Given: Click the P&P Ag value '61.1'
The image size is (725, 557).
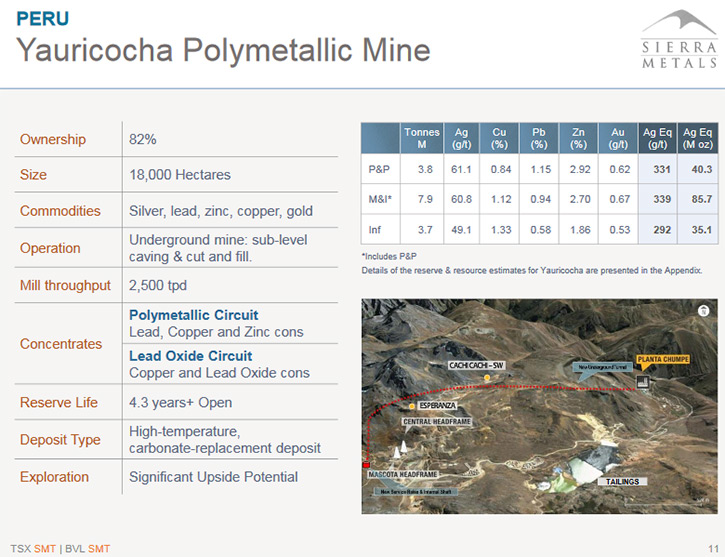Looking at the screenshot, I should (x=461, y=169).
